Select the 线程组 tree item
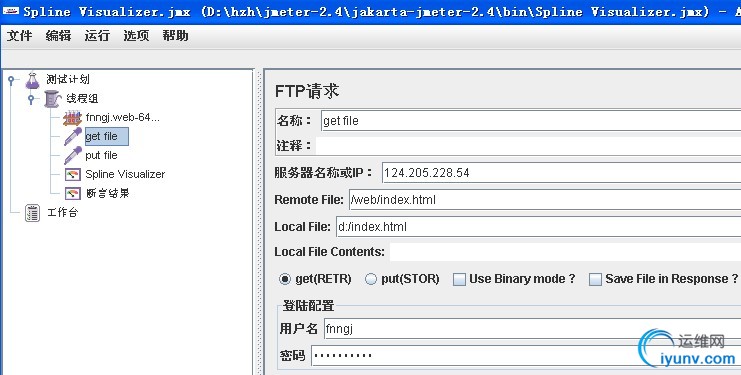Screen dimensions: 741x375 (x=82, y=98)
